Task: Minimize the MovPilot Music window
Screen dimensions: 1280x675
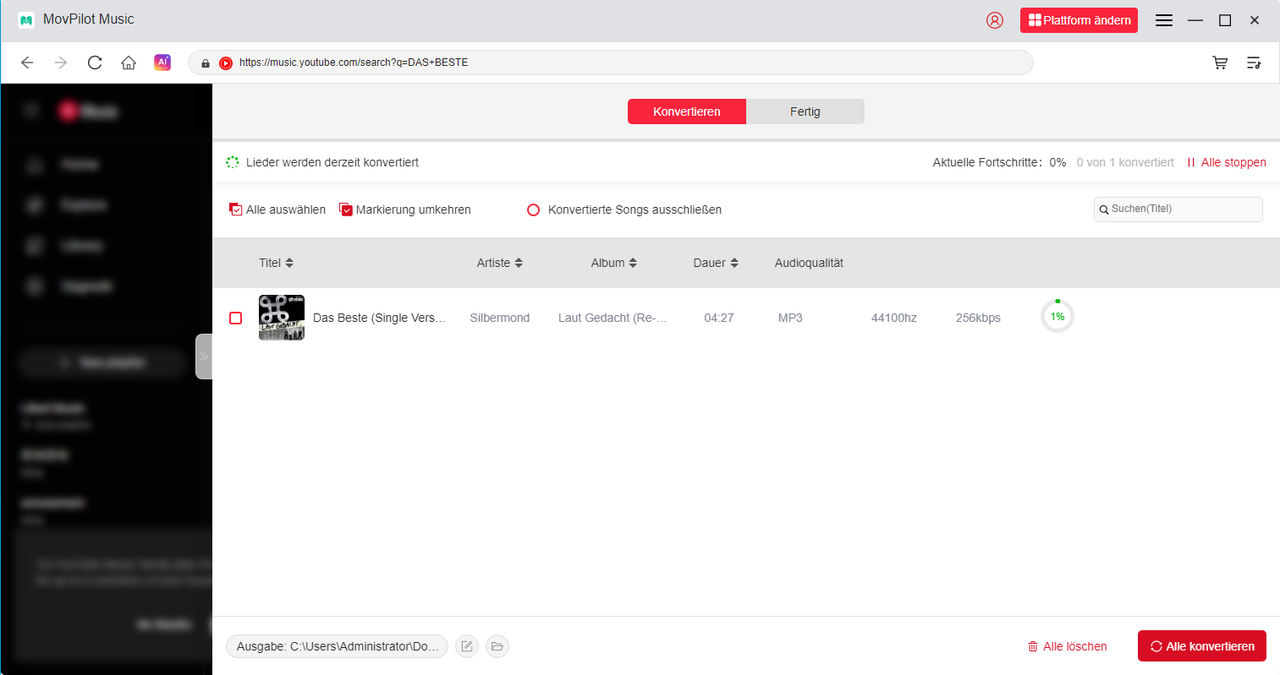Action: pyautogui.click(x=1194, y=20)
